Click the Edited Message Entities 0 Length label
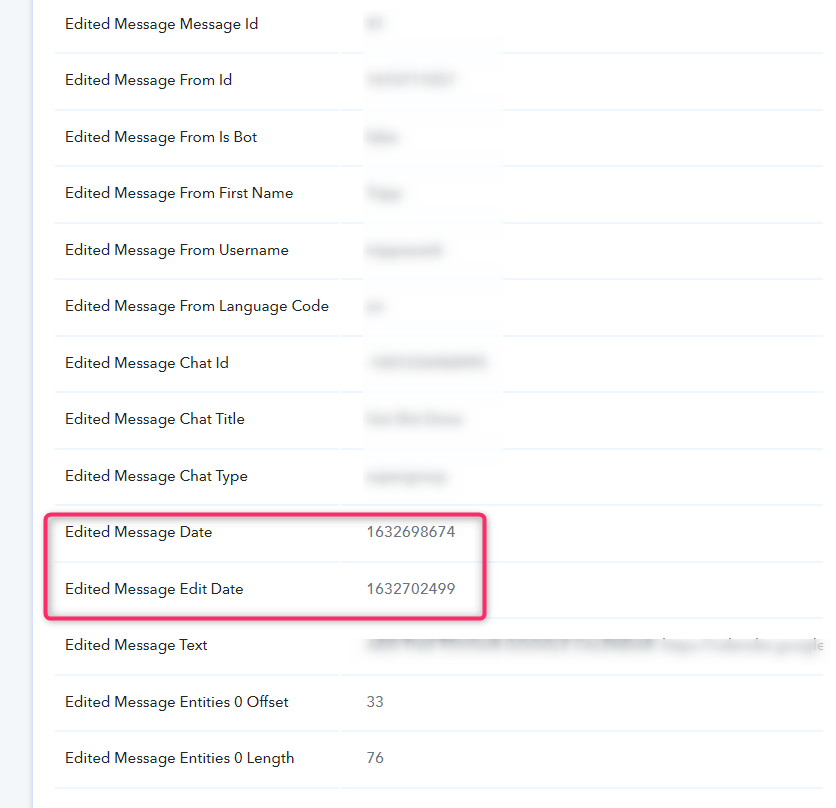The width and height of the screenshot is (836, 808). pos(180,758)
